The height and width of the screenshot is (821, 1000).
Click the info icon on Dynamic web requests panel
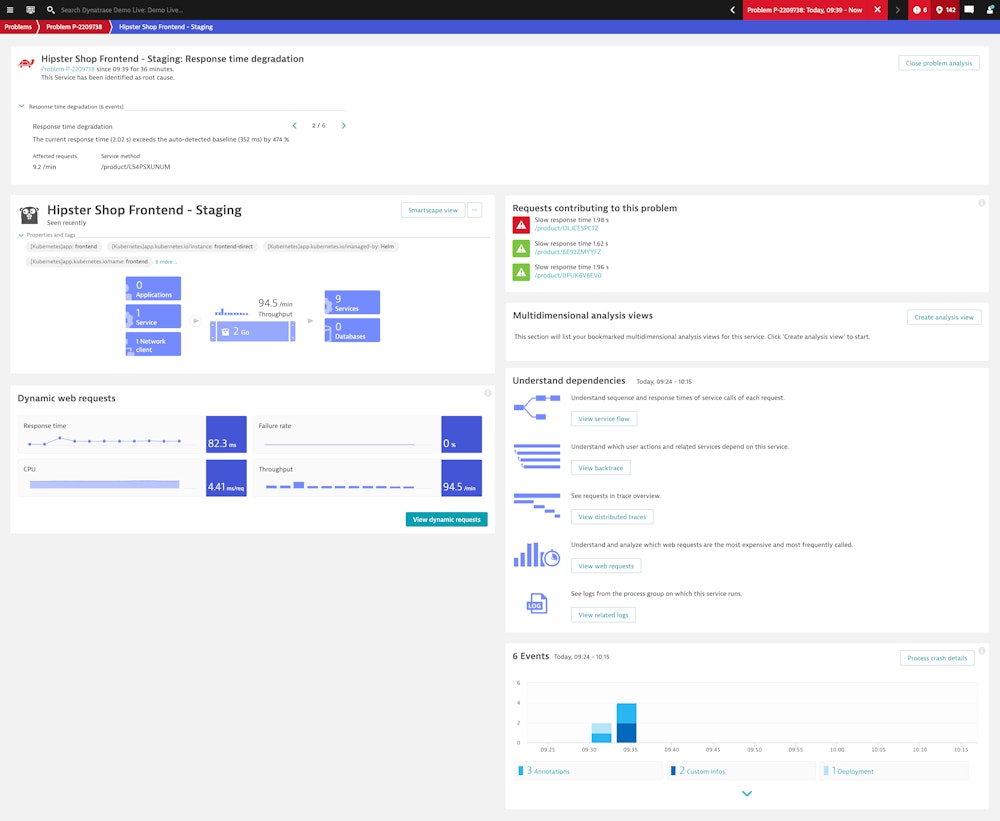coord(488,392)
